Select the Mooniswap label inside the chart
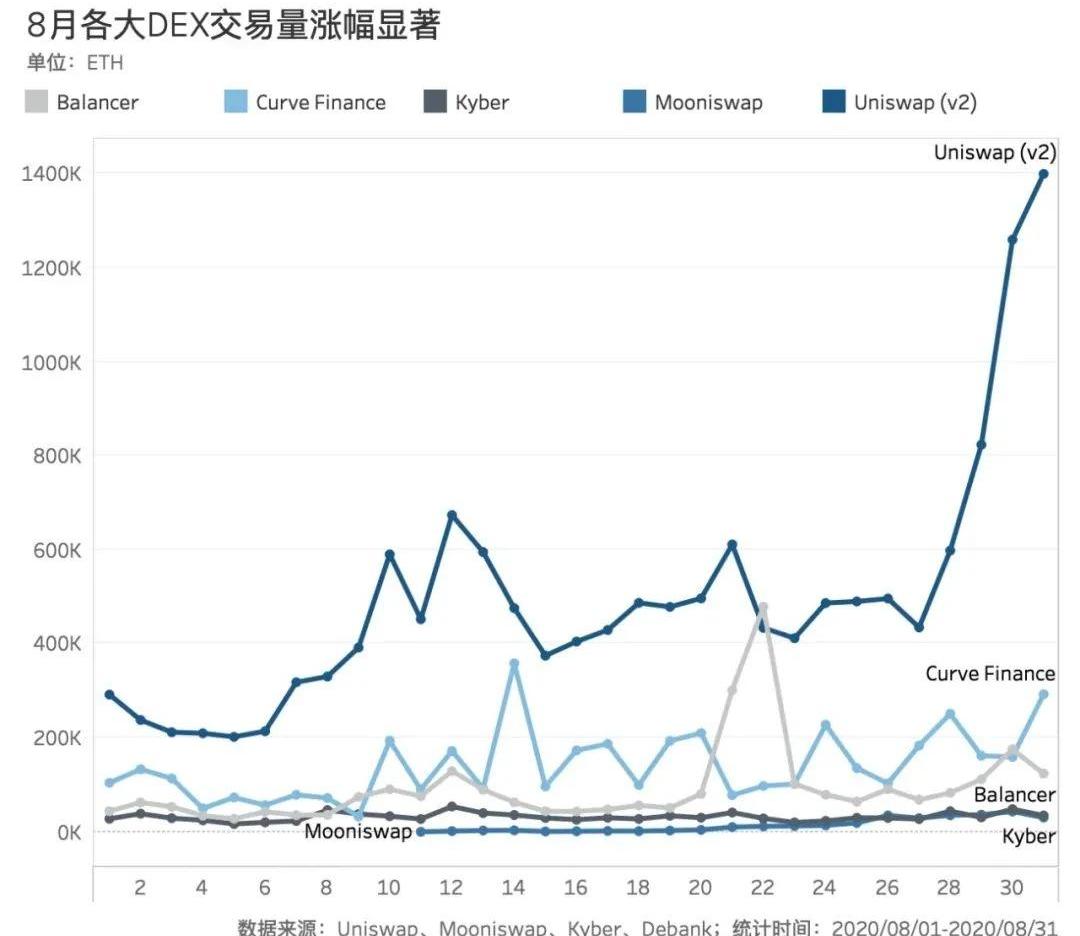This screenshot has width=1080, height=936. (x=358, y=831)
